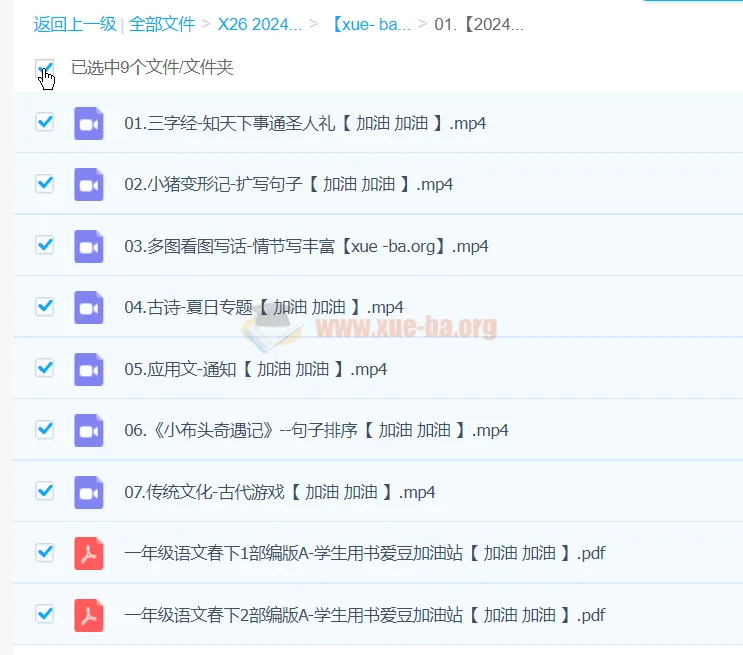Open the 【xue- ba... breadcrumb folder

[370, 24]
